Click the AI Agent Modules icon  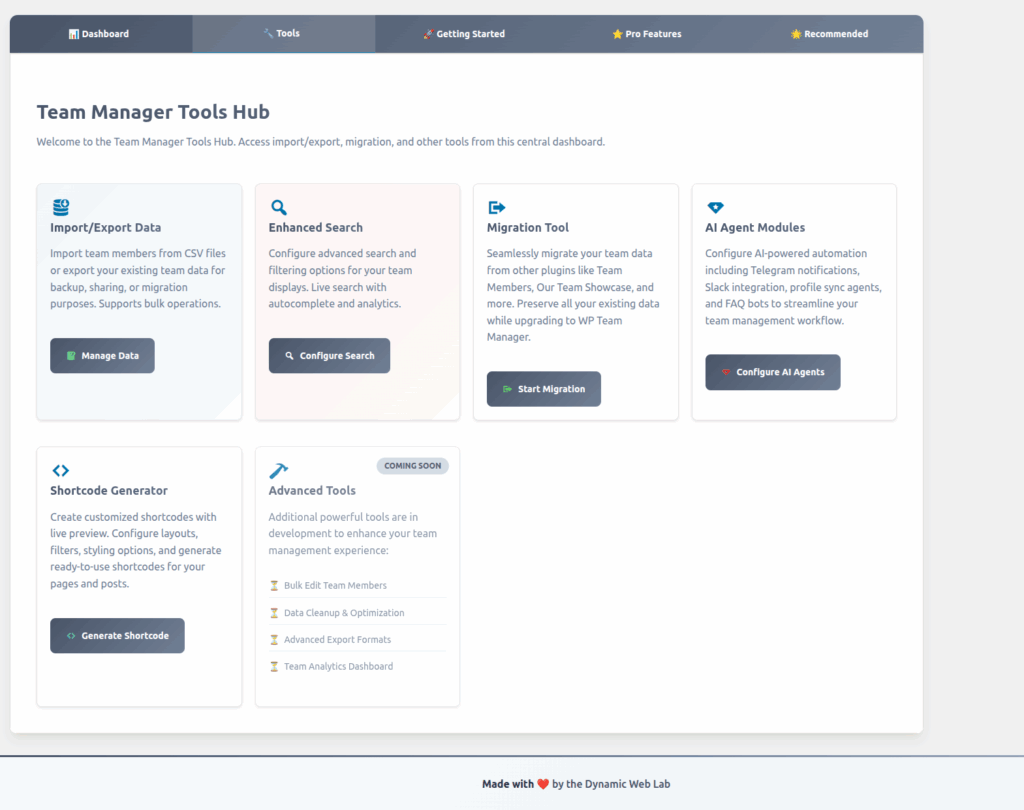[x=715, y=207]
